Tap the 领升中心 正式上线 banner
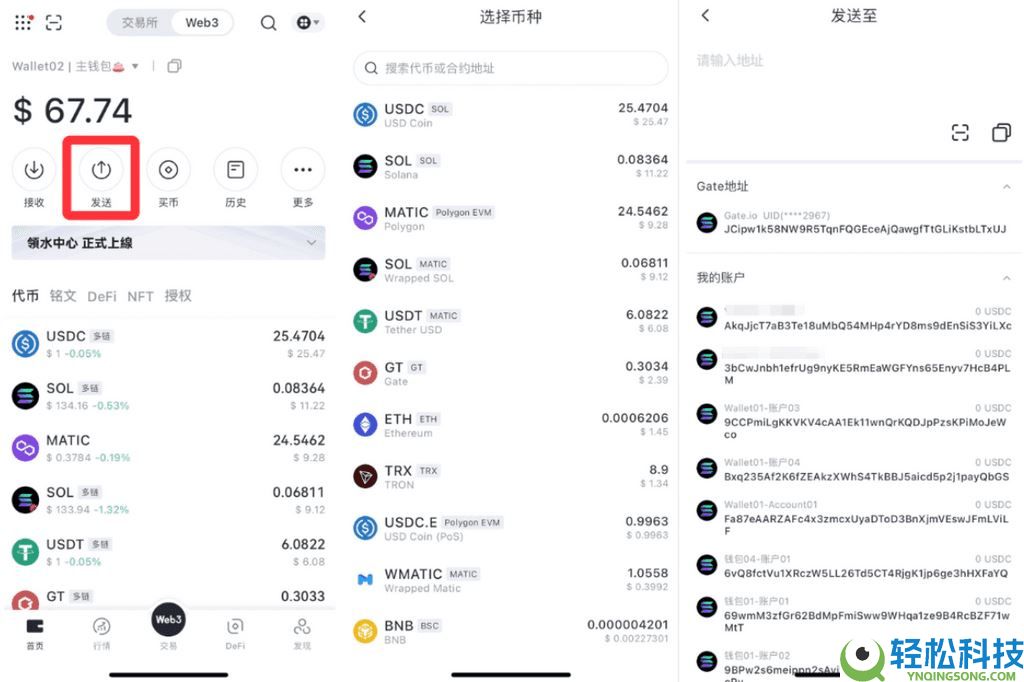This screenshot has height=682, width=1024. click(x=167, y=242)
